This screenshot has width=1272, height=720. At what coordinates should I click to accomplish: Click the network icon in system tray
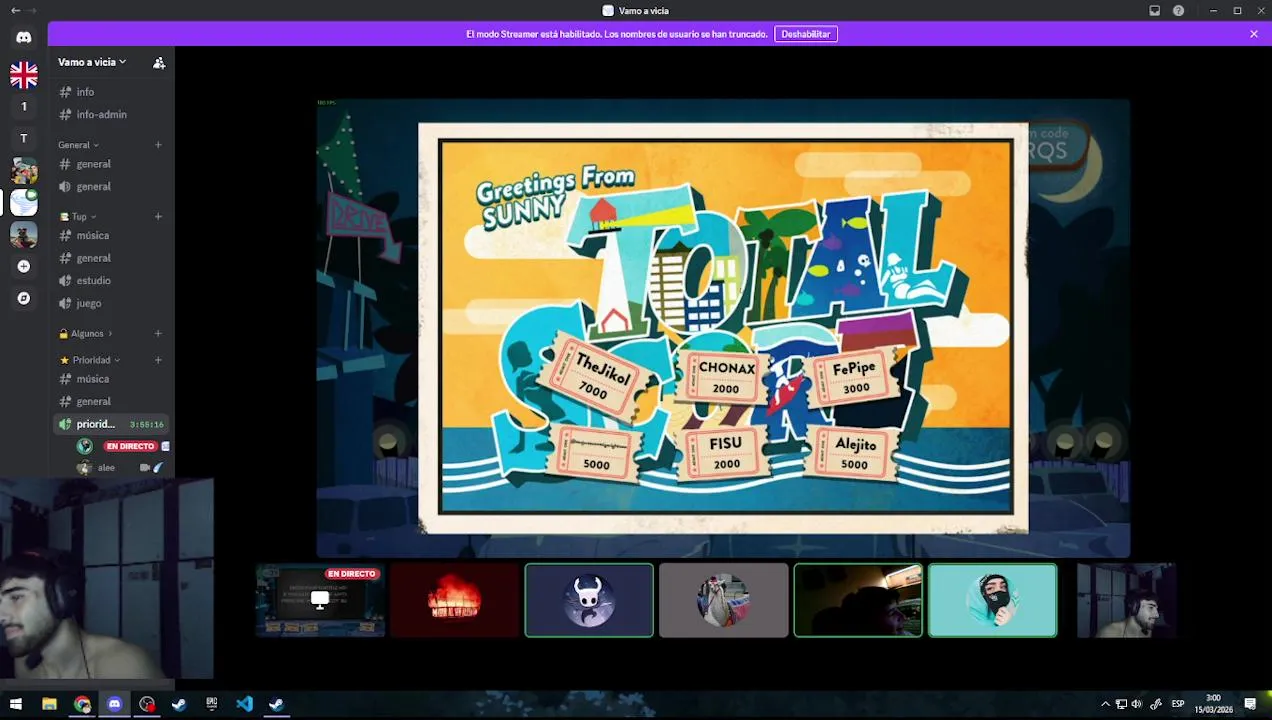tap(1121, 704)
